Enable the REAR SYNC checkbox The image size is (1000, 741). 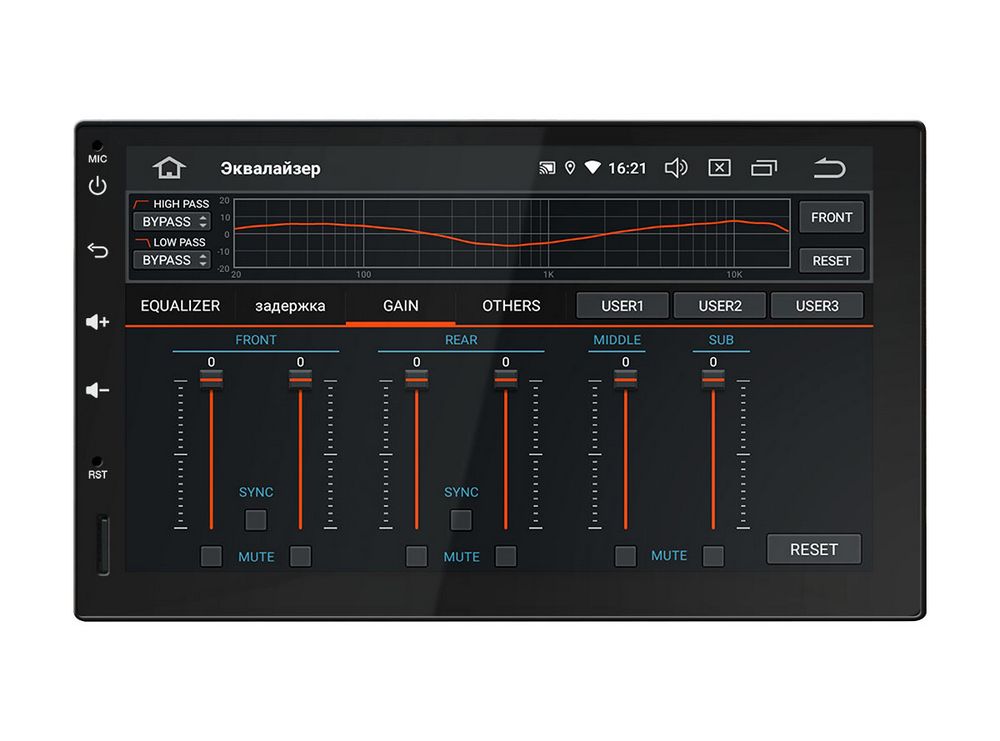pos(461,520)
